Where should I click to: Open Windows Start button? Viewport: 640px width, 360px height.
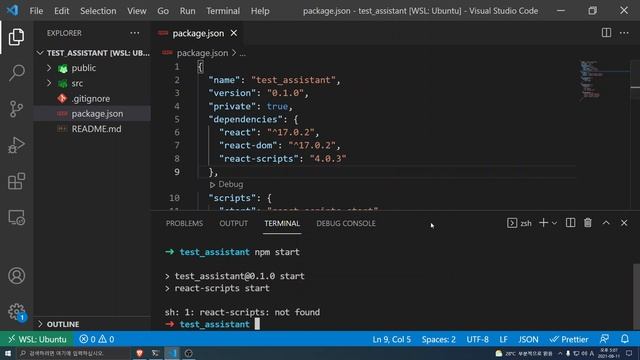[x=8, y=353]
